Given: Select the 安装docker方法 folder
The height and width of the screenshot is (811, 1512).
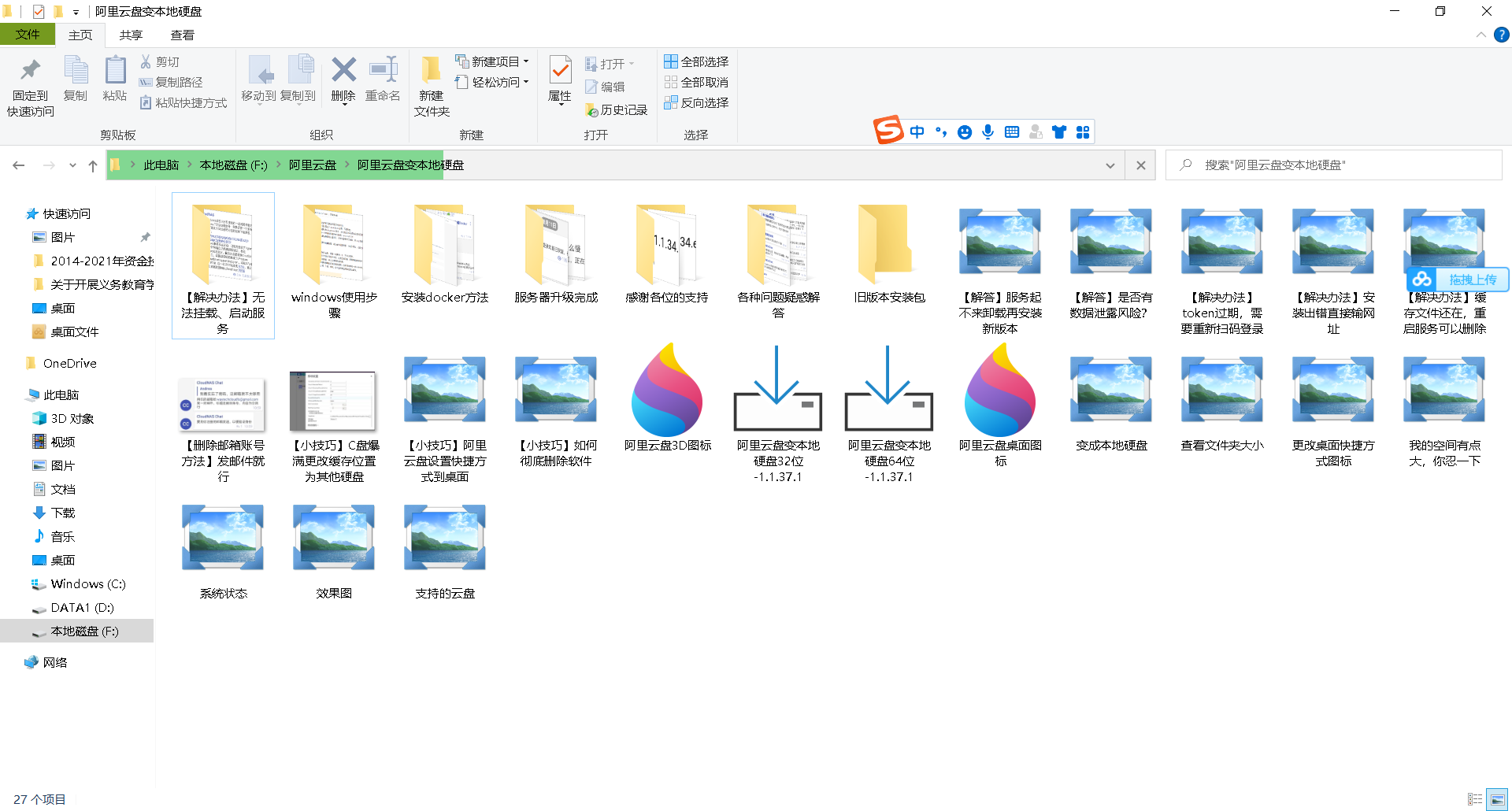Looking at the screenshot, I should [445, 254].
